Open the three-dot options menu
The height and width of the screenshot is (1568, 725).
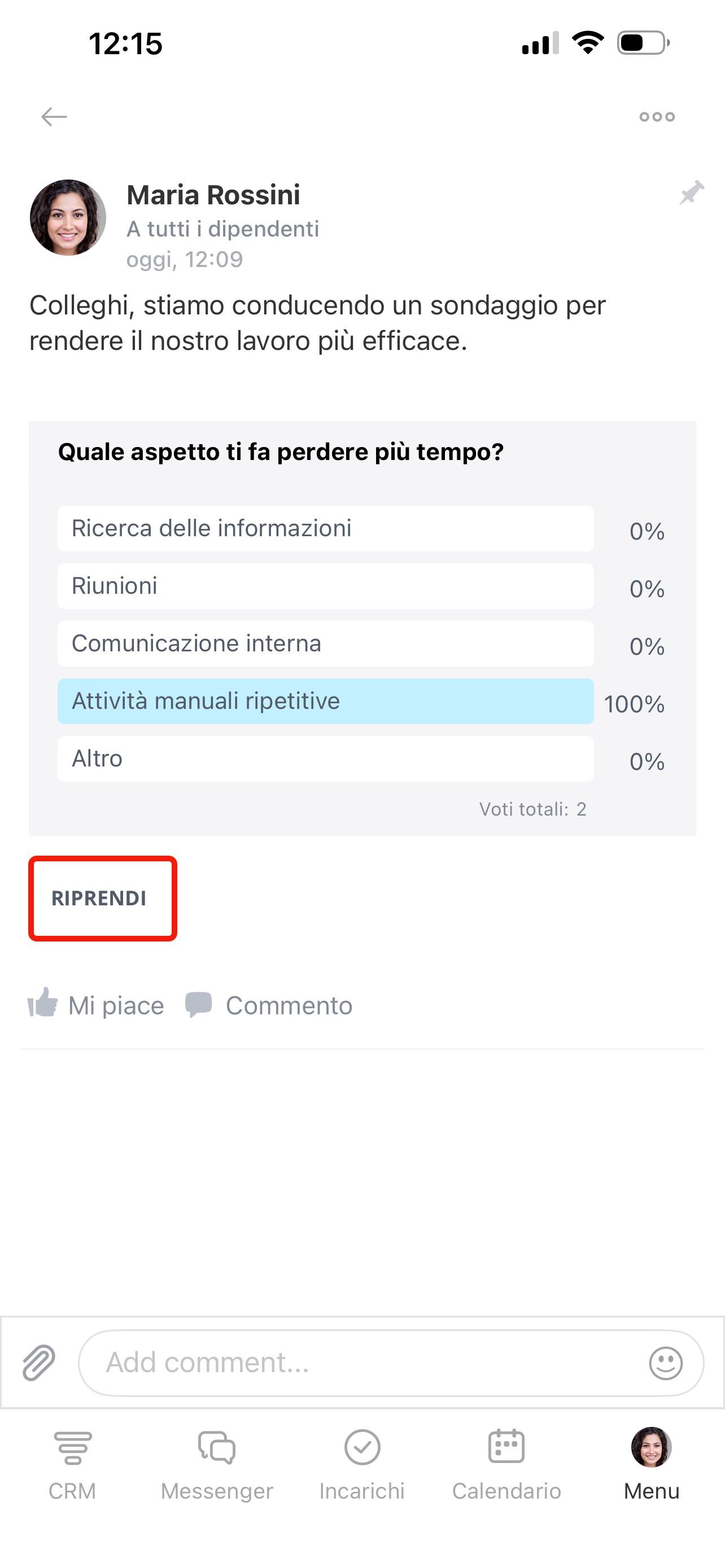tap(657, 117)
